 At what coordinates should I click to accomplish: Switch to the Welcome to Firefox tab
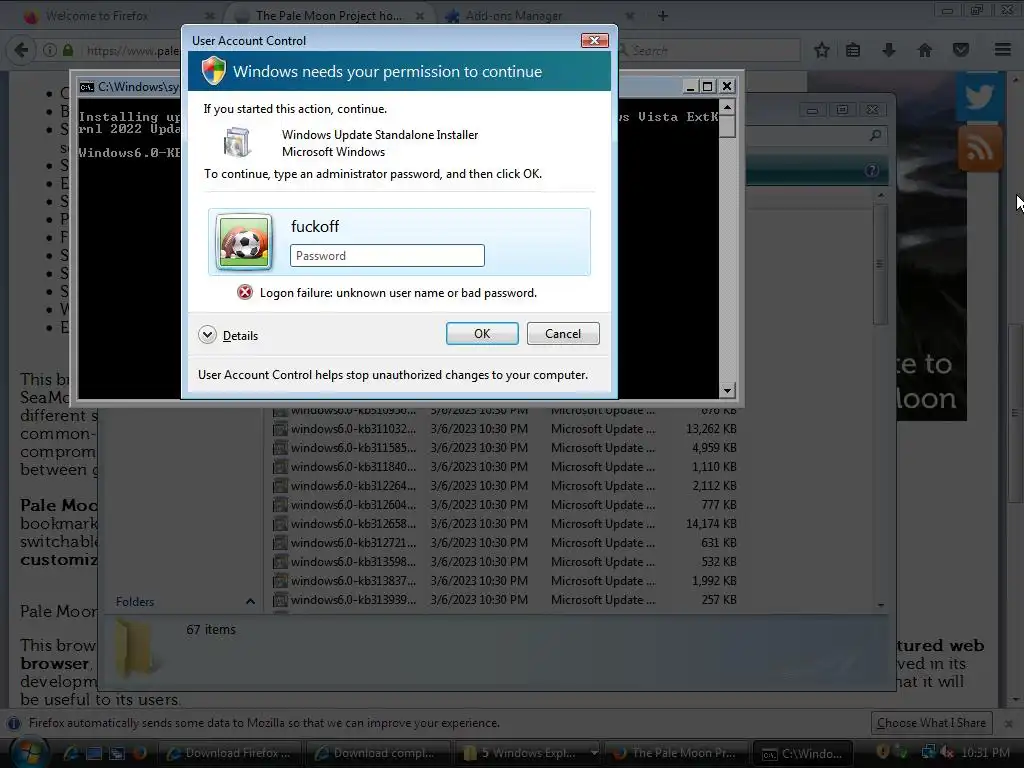(118, 16)
